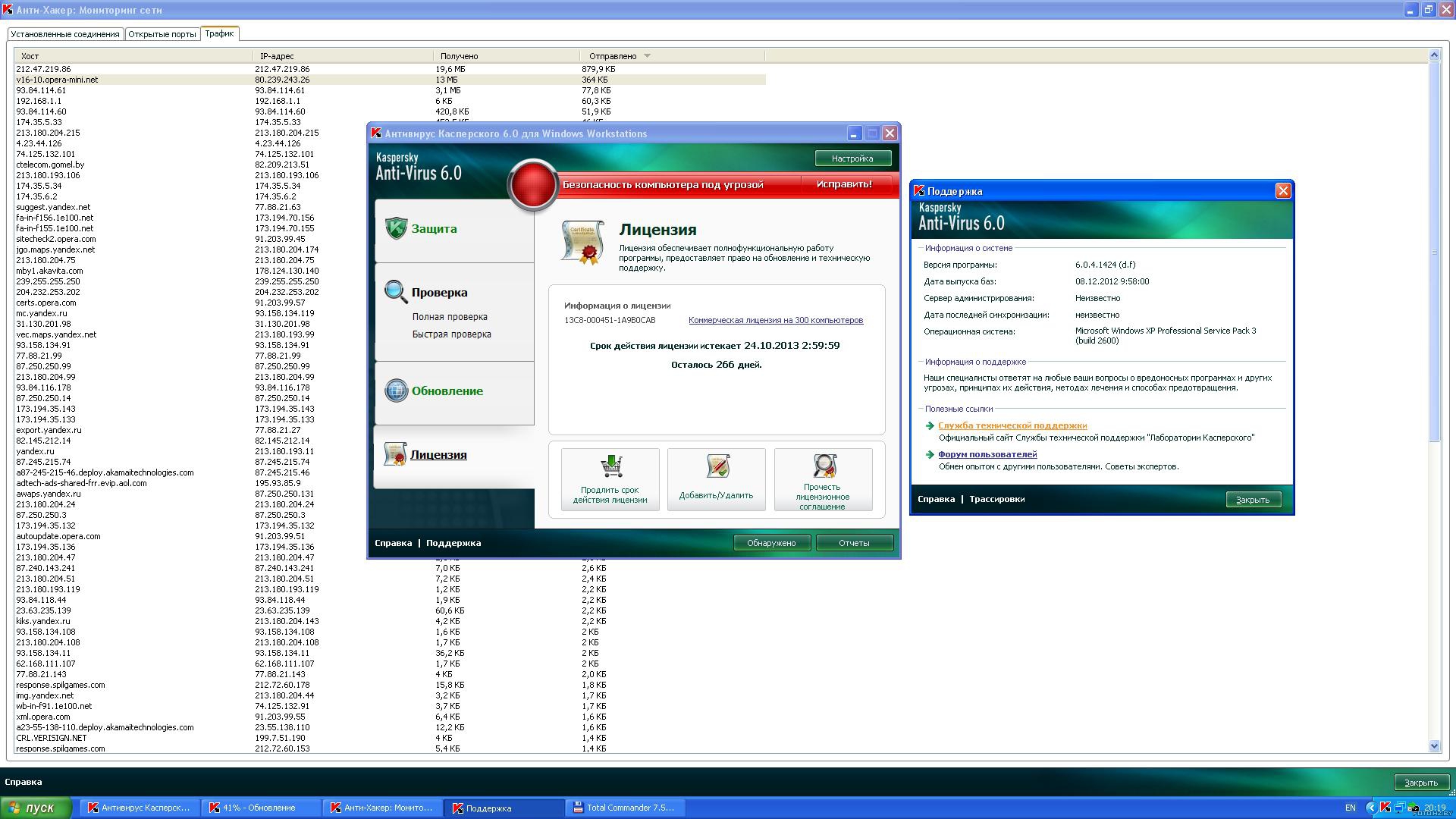
Task: Click the read license agreement icon
Action: tap(824, 466)
